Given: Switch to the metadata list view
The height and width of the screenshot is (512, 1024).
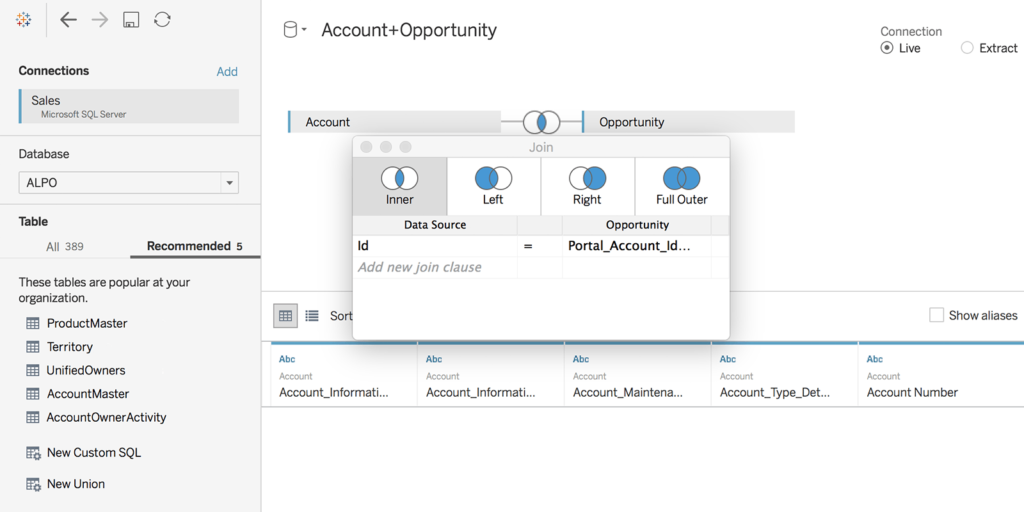Looking at the screenshot, I should point(312,315).
